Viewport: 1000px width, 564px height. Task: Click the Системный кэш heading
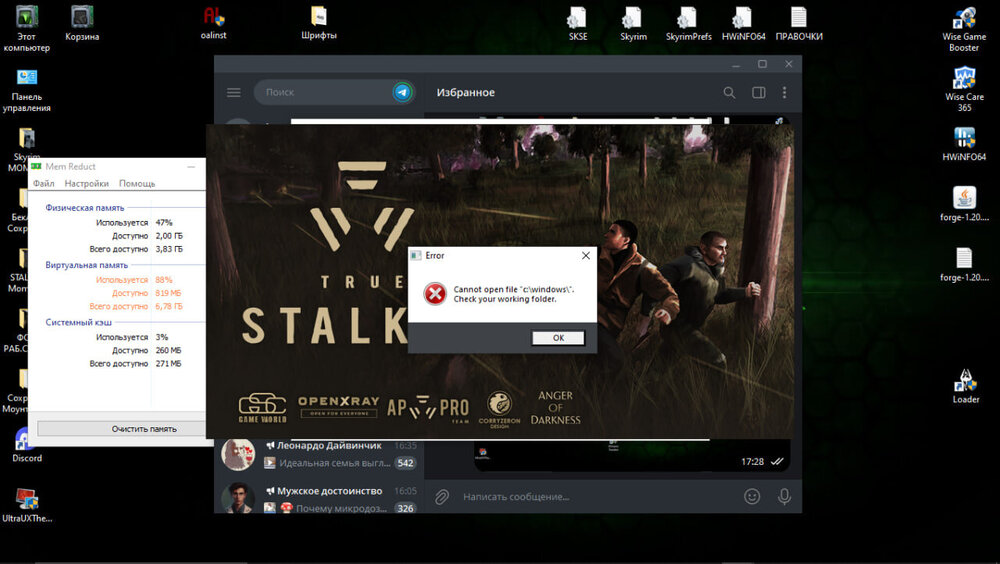pyautogui.click(x=78, y=323)
